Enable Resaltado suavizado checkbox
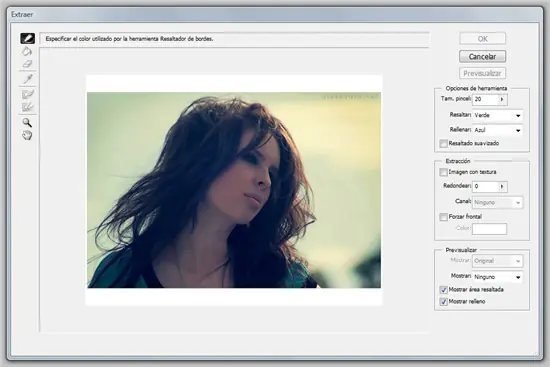The width and height of the screenshot is (550, 367). pos(443,144)
